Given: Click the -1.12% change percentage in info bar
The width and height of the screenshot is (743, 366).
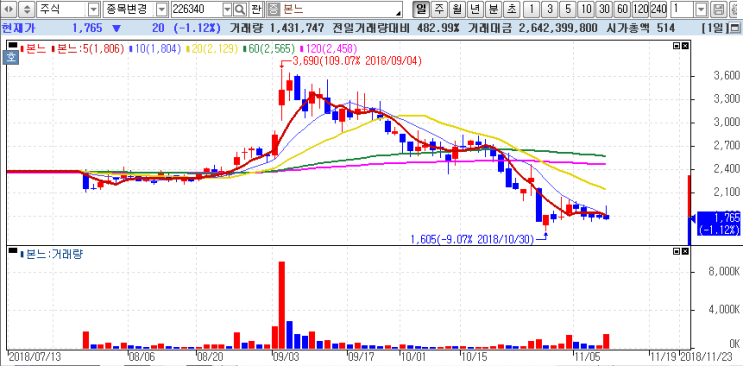Looking at the screenshot, I should click(197, 28).
